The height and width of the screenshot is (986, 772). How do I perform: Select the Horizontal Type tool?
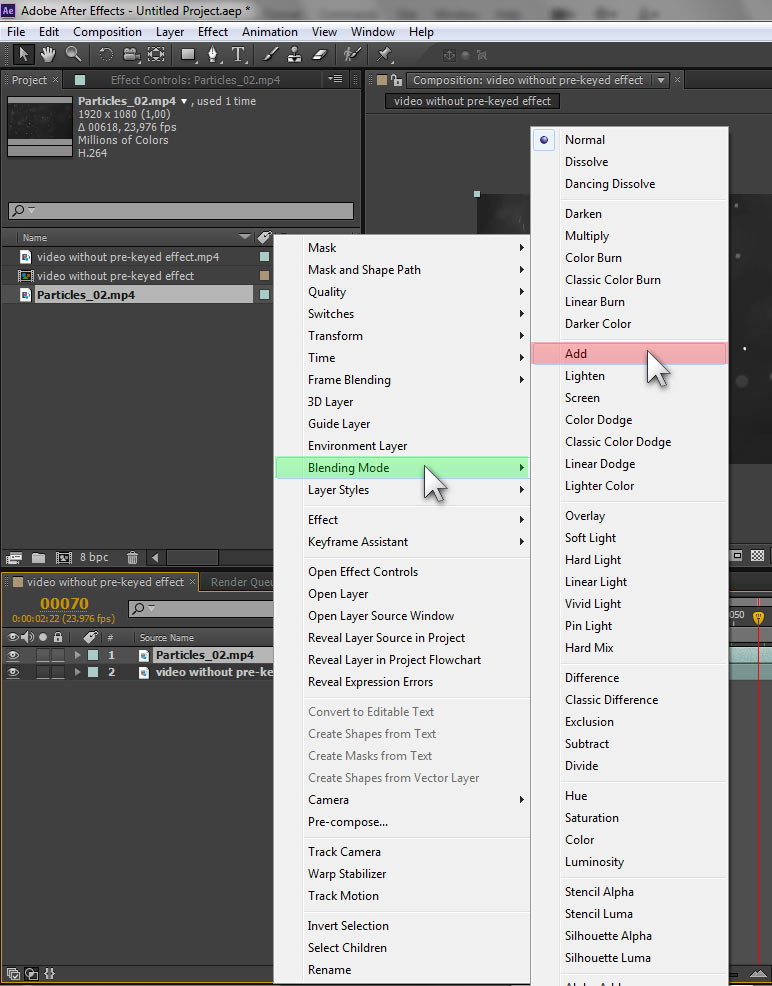pos(238,55)
